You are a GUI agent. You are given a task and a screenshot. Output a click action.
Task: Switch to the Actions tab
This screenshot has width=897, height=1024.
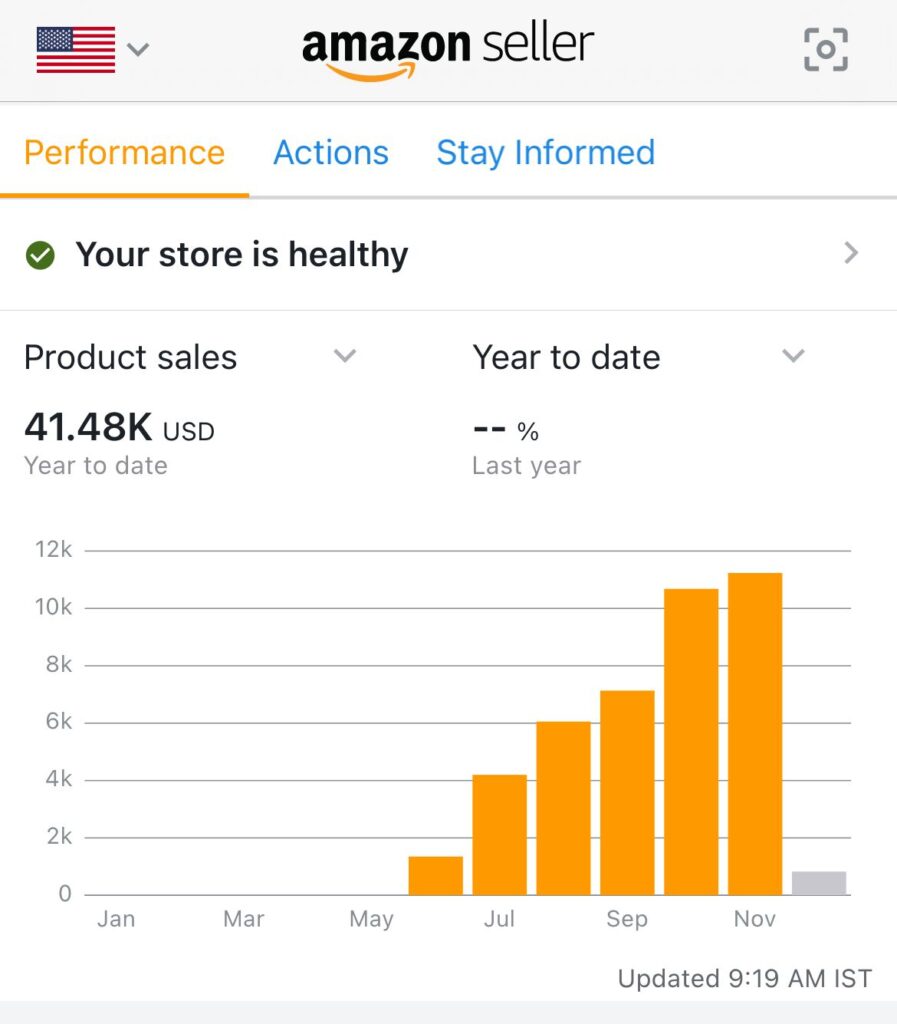click(331, 153)
